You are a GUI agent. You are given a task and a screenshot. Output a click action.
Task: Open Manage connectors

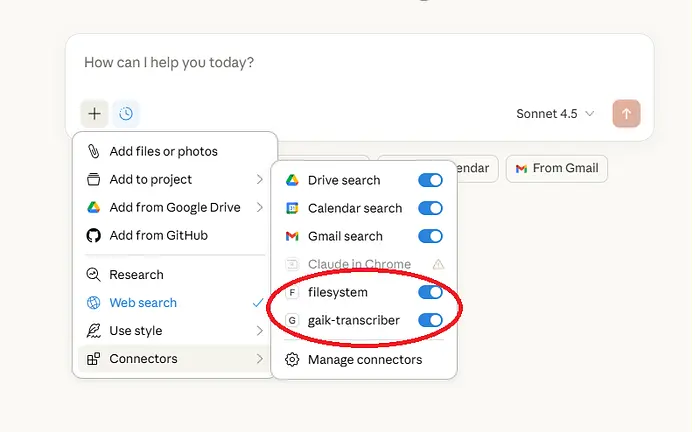[364, 360]
